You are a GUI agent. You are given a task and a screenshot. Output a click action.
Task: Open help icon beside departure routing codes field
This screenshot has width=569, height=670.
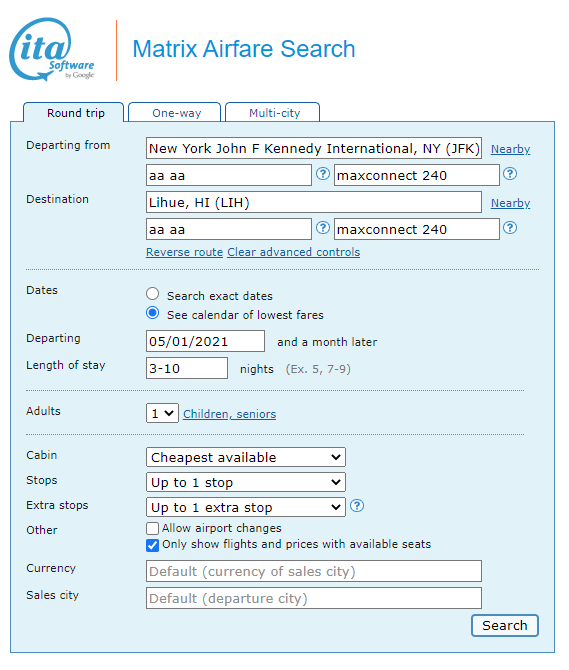point(323,174)
